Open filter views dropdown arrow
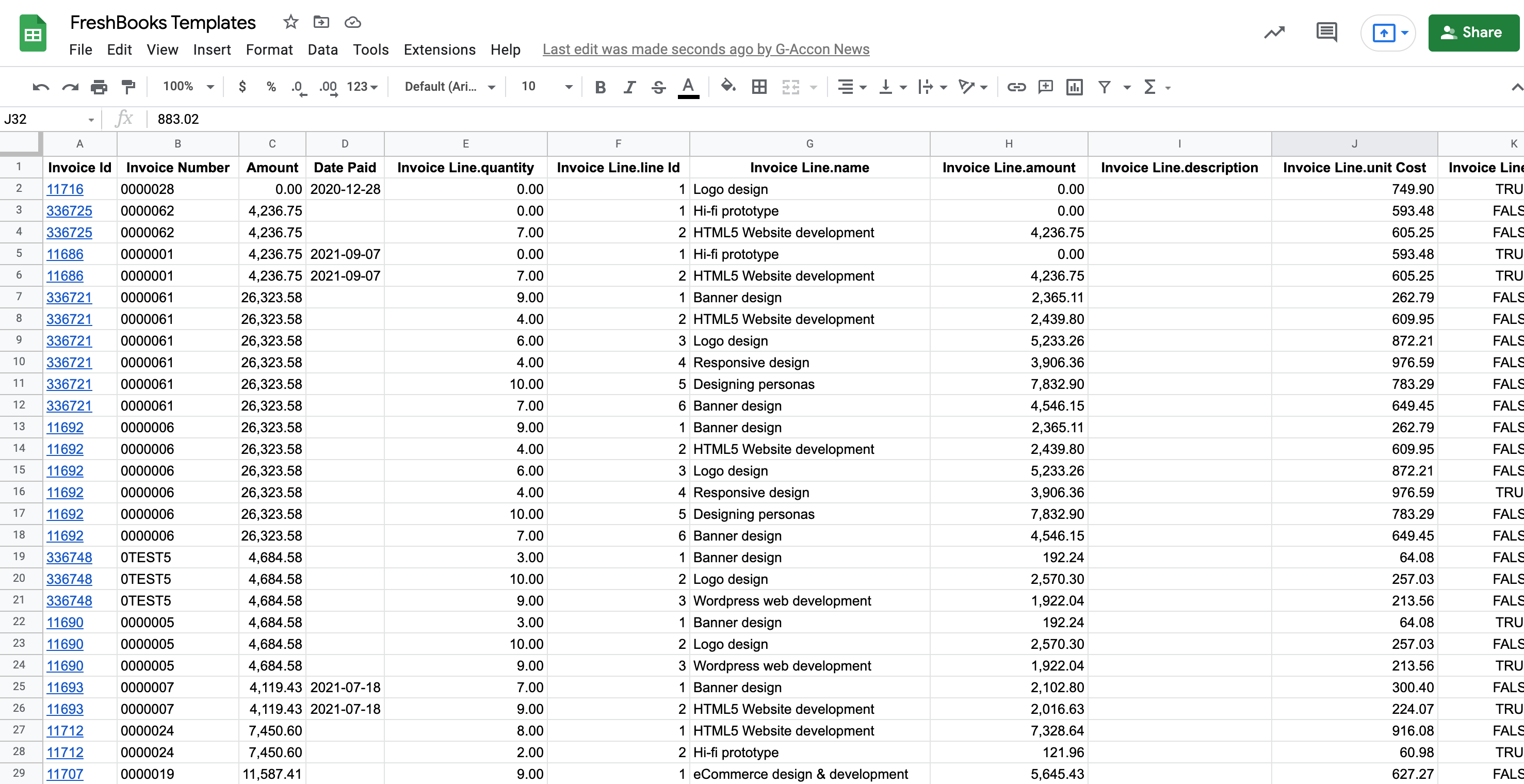 [1127, 88]
